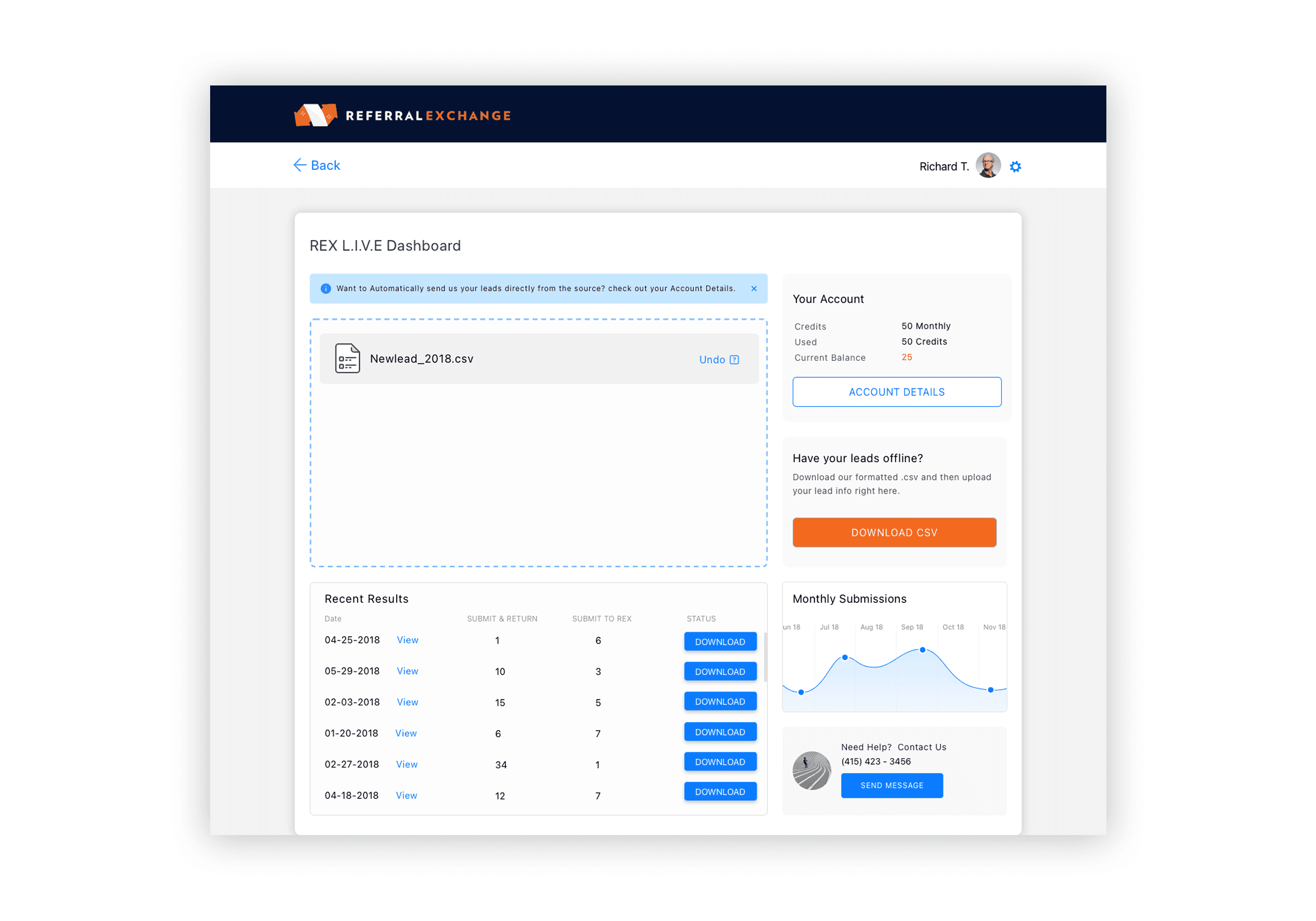Open settings via the gear icon
The height and width of the screenshot is (921, 1316).
[x=1015, y=167]
